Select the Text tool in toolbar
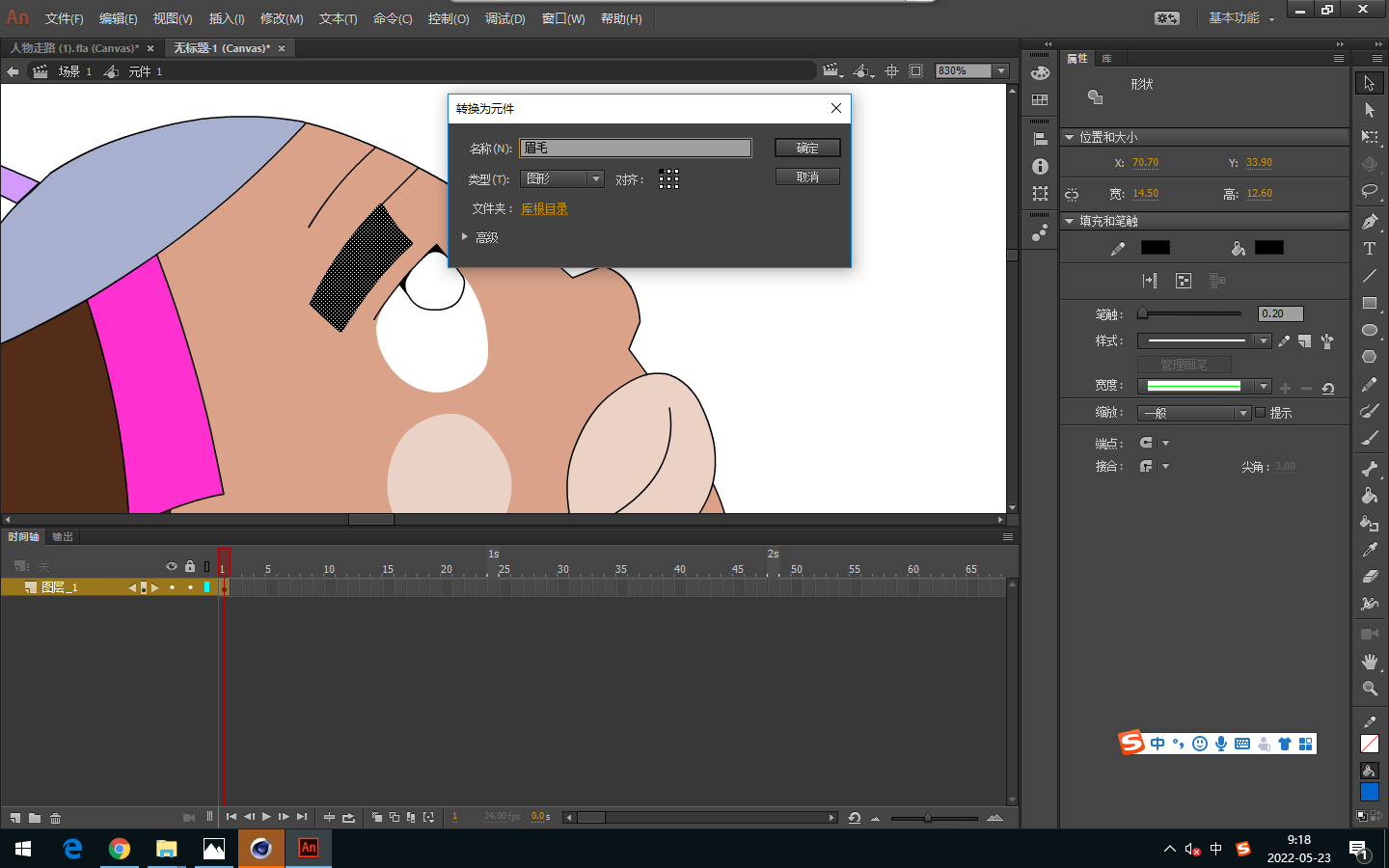Viewport: 1389px width, 868px height. pyautogui.click(x=1369, y=249)
